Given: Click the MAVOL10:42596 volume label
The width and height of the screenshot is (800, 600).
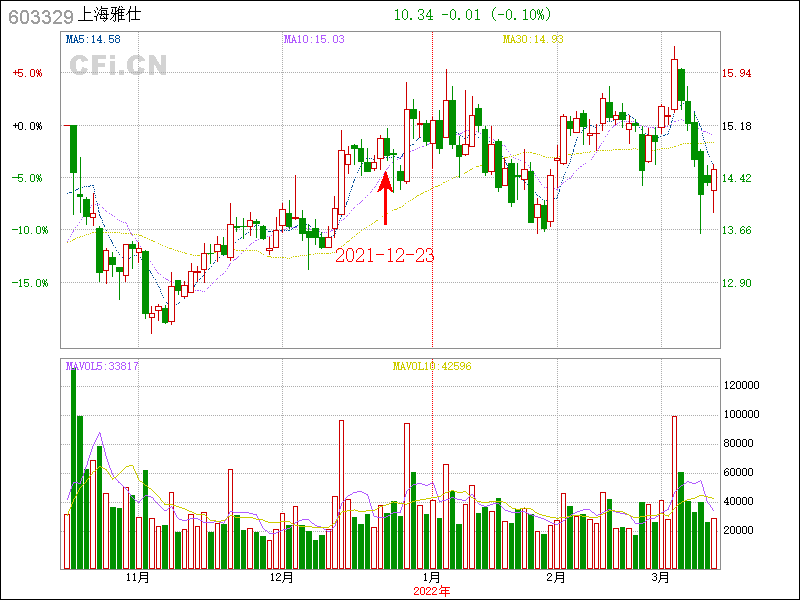Looking at the screenshot, I should click(x=432, y=366).
